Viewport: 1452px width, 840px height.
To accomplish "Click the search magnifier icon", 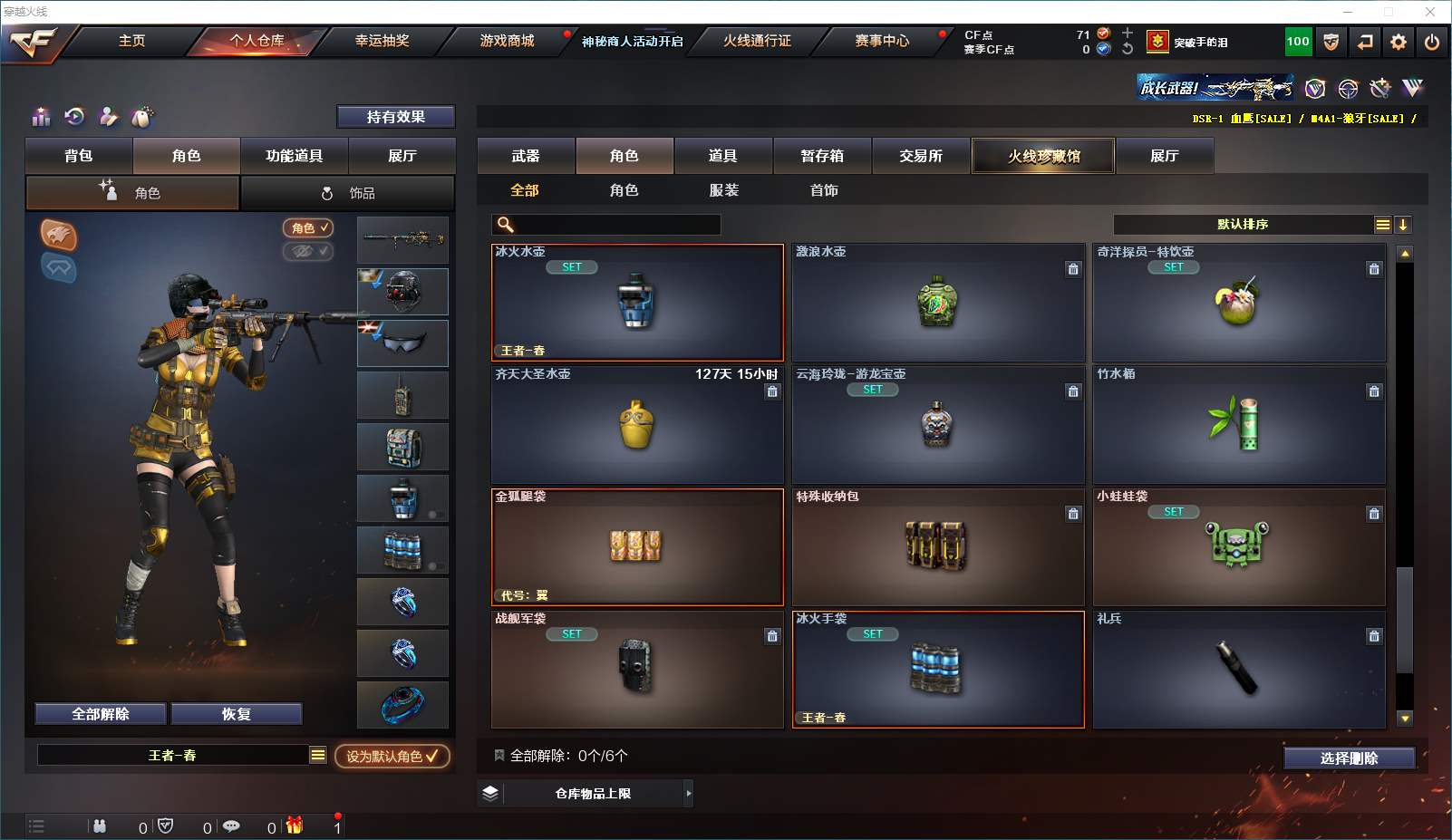I will [x=506, y=225].
